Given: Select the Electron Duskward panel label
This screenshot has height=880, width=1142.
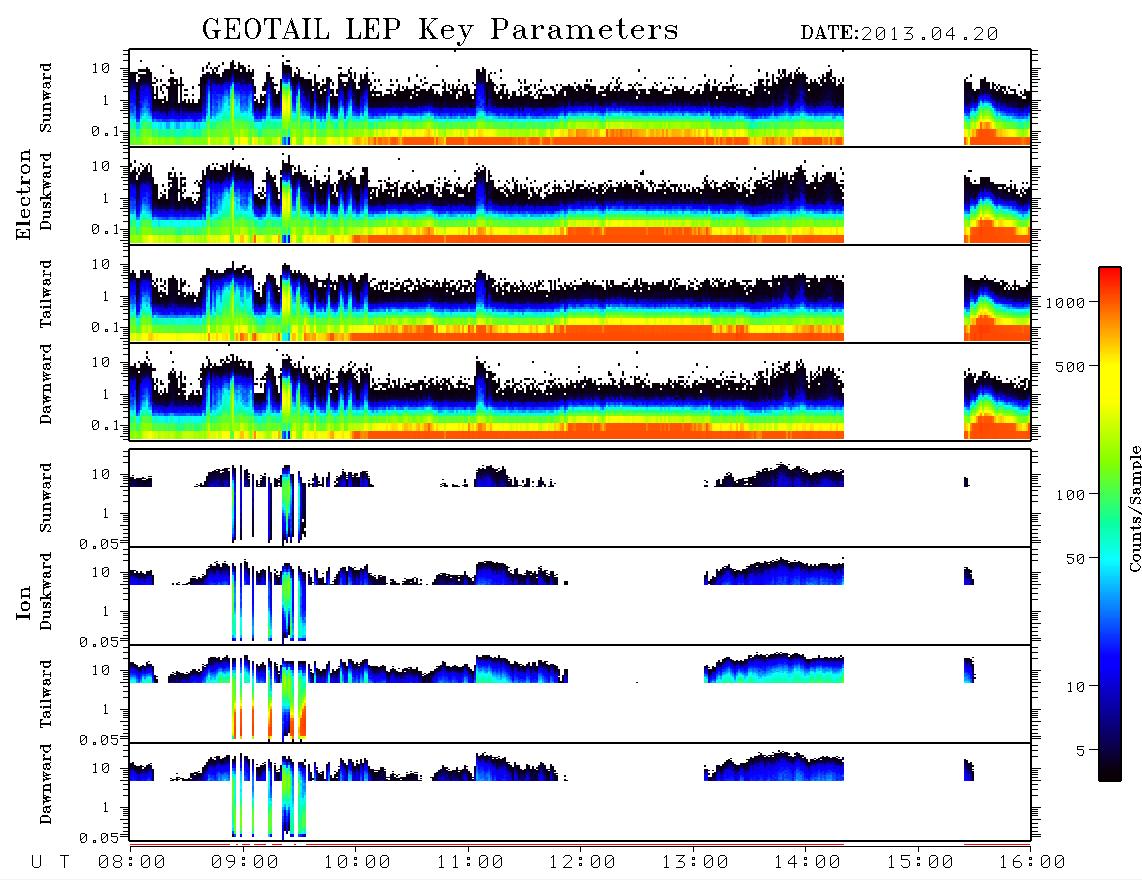Looking at the screenshot, I should click(46, 192).
